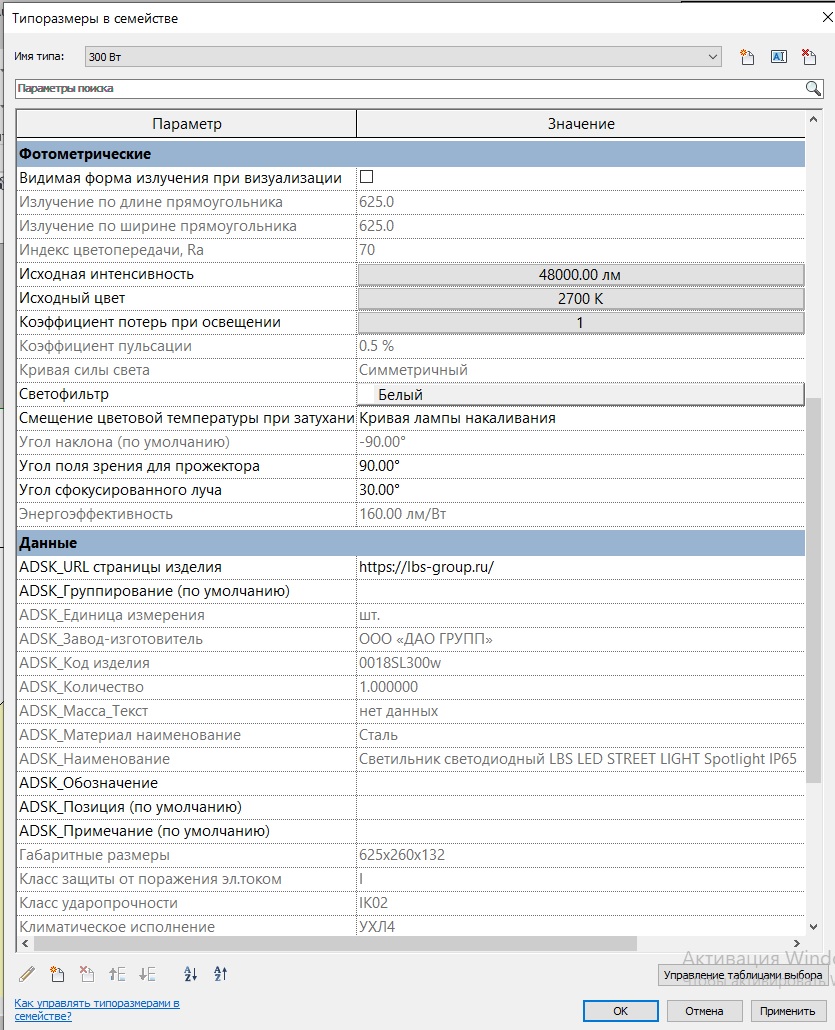Select the Исходная интенсивность parameter name

(106, 275)
